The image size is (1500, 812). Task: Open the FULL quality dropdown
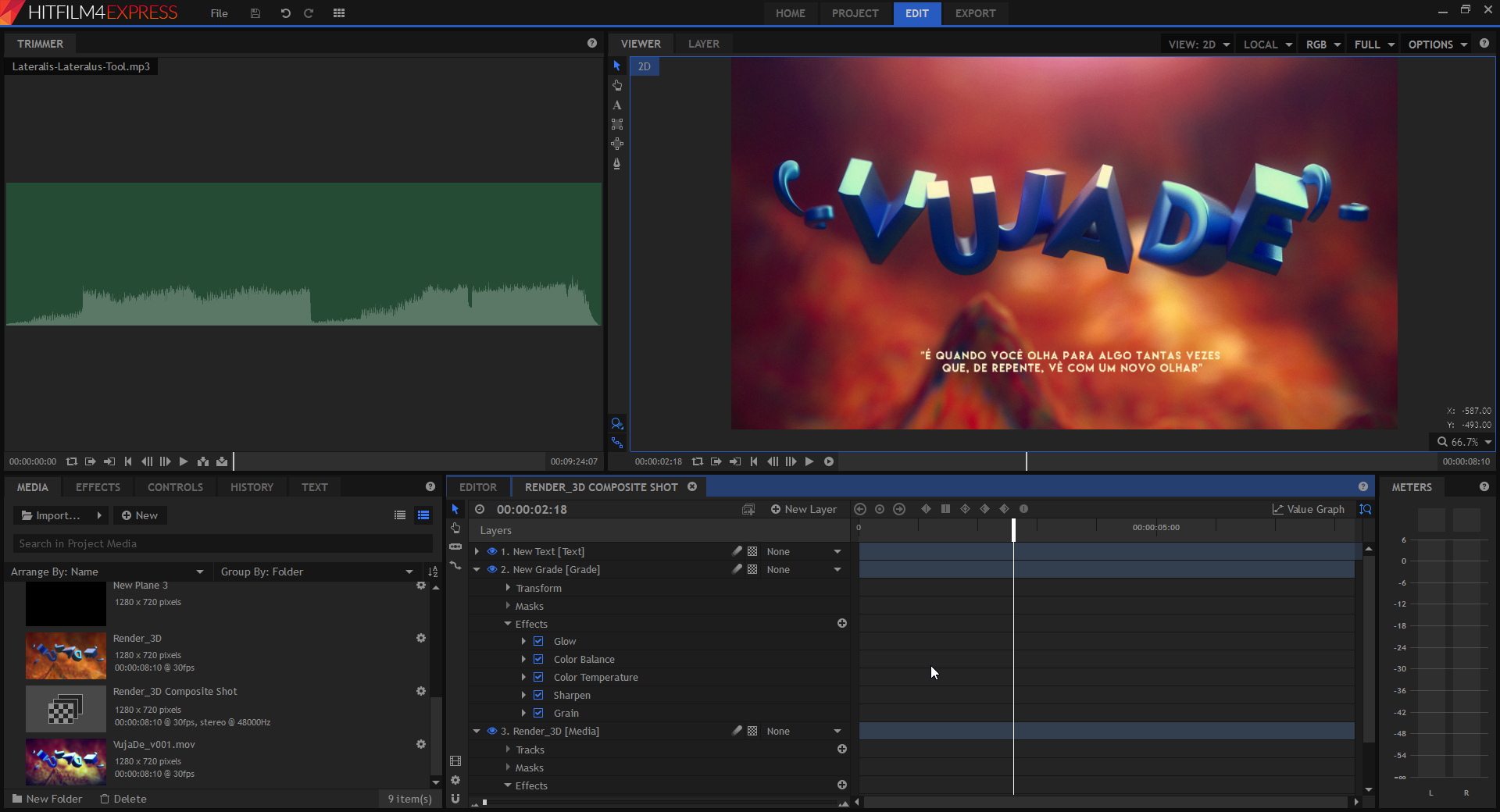point(1373,45)
